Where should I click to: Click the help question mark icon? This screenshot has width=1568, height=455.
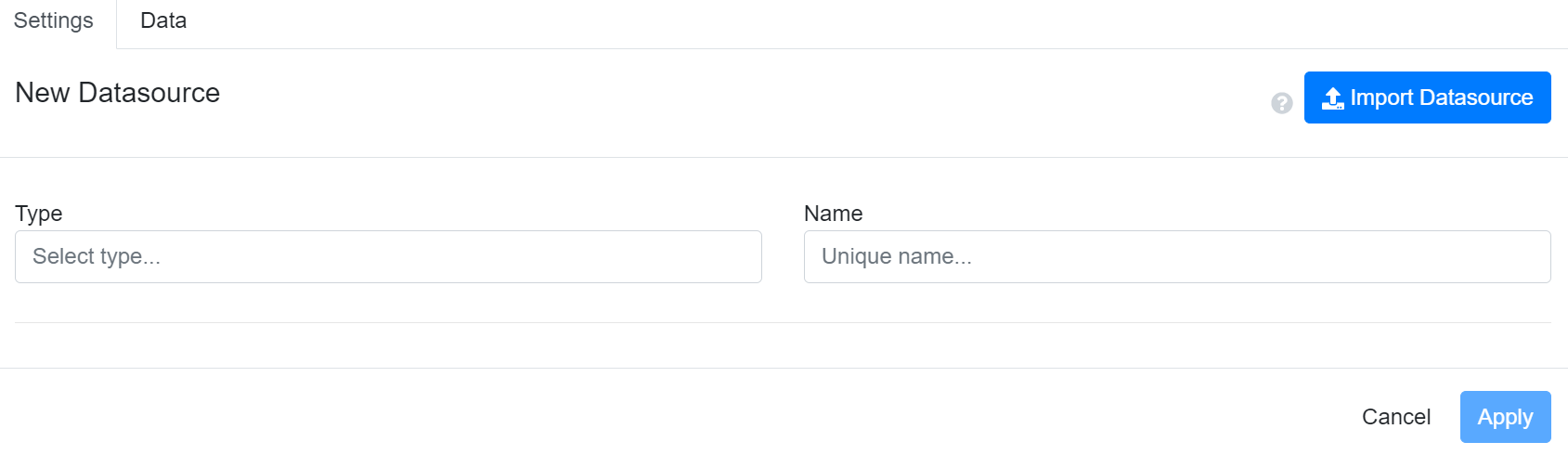point(1282,103)
